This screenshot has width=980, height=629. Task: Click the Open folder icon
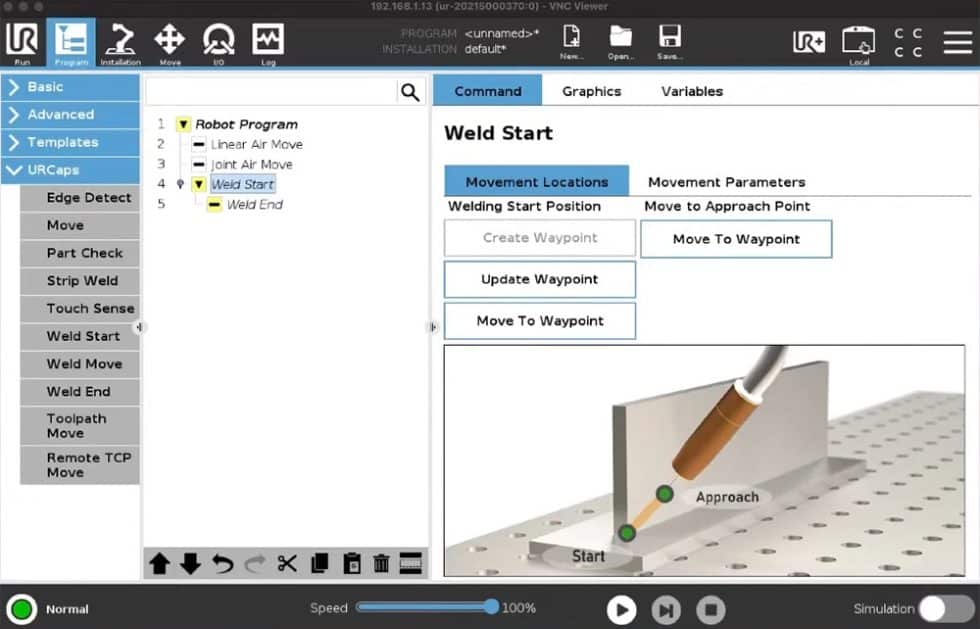pyautogui.click(x=621, y=43)
